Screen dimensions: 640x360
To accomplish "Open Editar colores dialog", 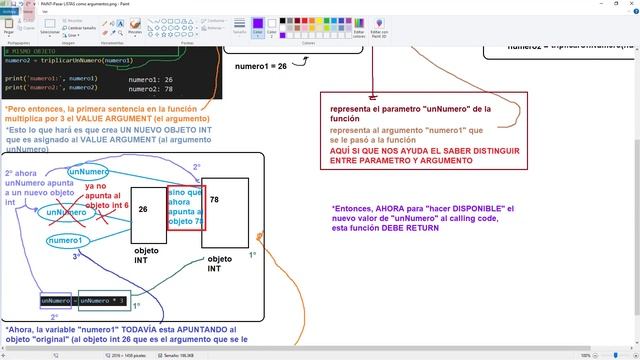I will [x=359, y=28].
